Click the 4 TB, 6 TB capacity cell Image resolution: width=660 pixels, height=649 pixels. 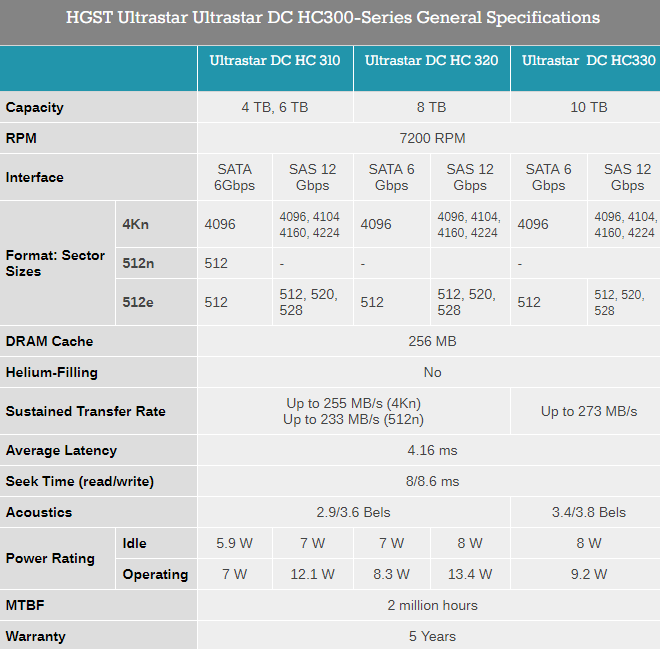[x=275, y=107]
